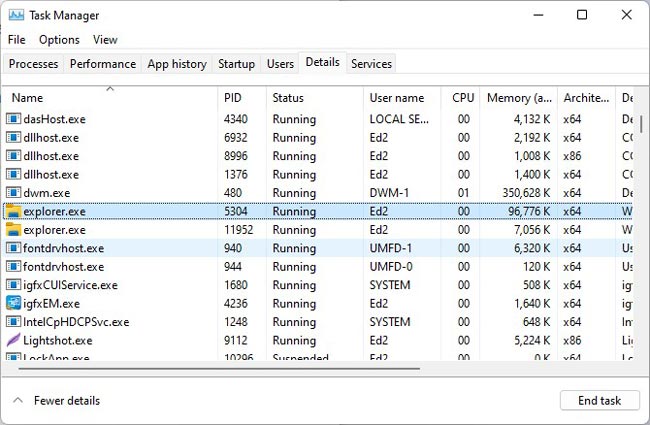Screen dimensions: 650x425
Task: Click the UMFD-1 user name cell
Action: pyautogui.click(x=390, y=248)
